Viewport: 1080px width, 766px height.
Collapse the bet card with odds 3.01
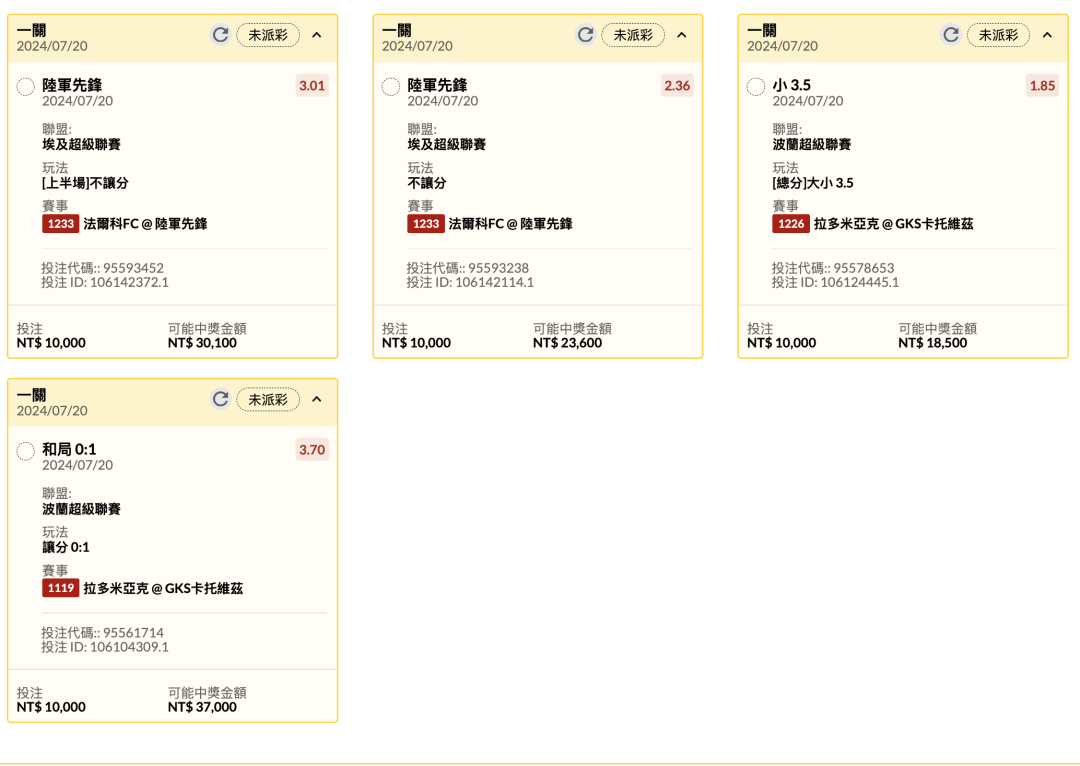point(317,35)
